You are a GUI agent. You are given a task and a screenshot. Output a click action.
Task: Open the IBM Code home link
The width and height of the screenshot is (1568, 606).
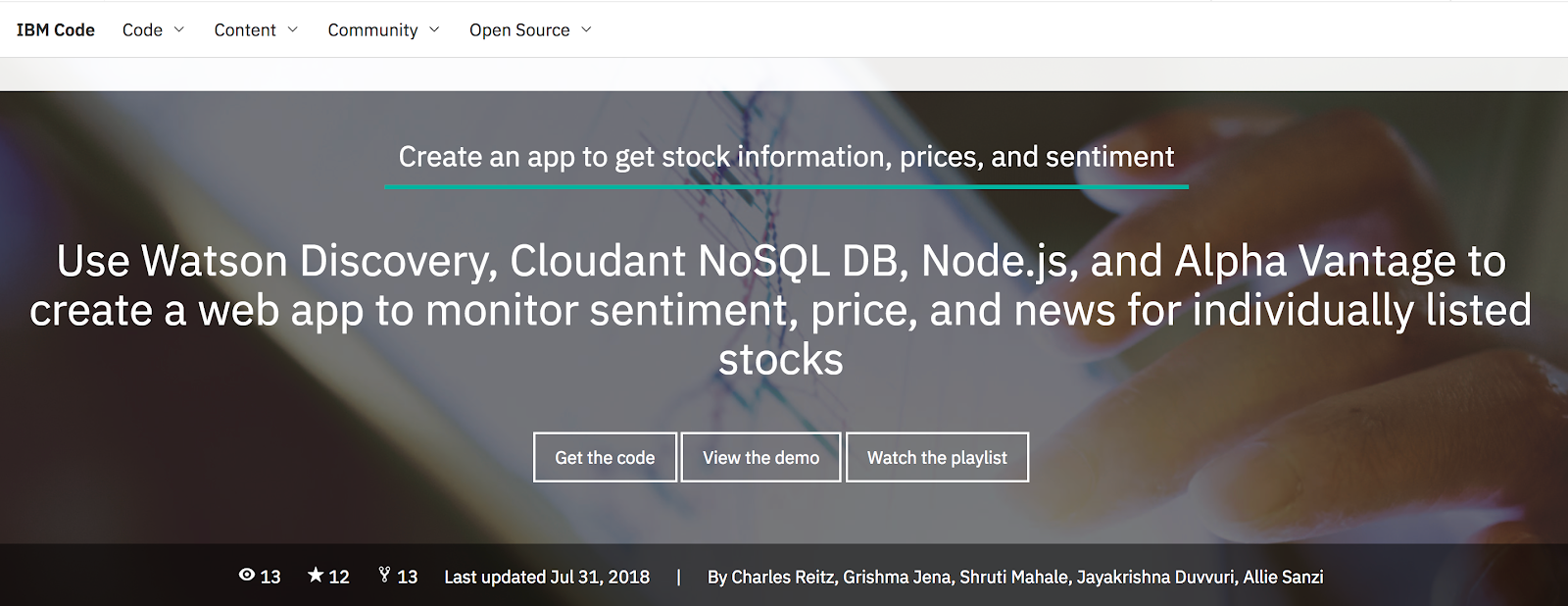pyautogui.click(x=56, y=29)
